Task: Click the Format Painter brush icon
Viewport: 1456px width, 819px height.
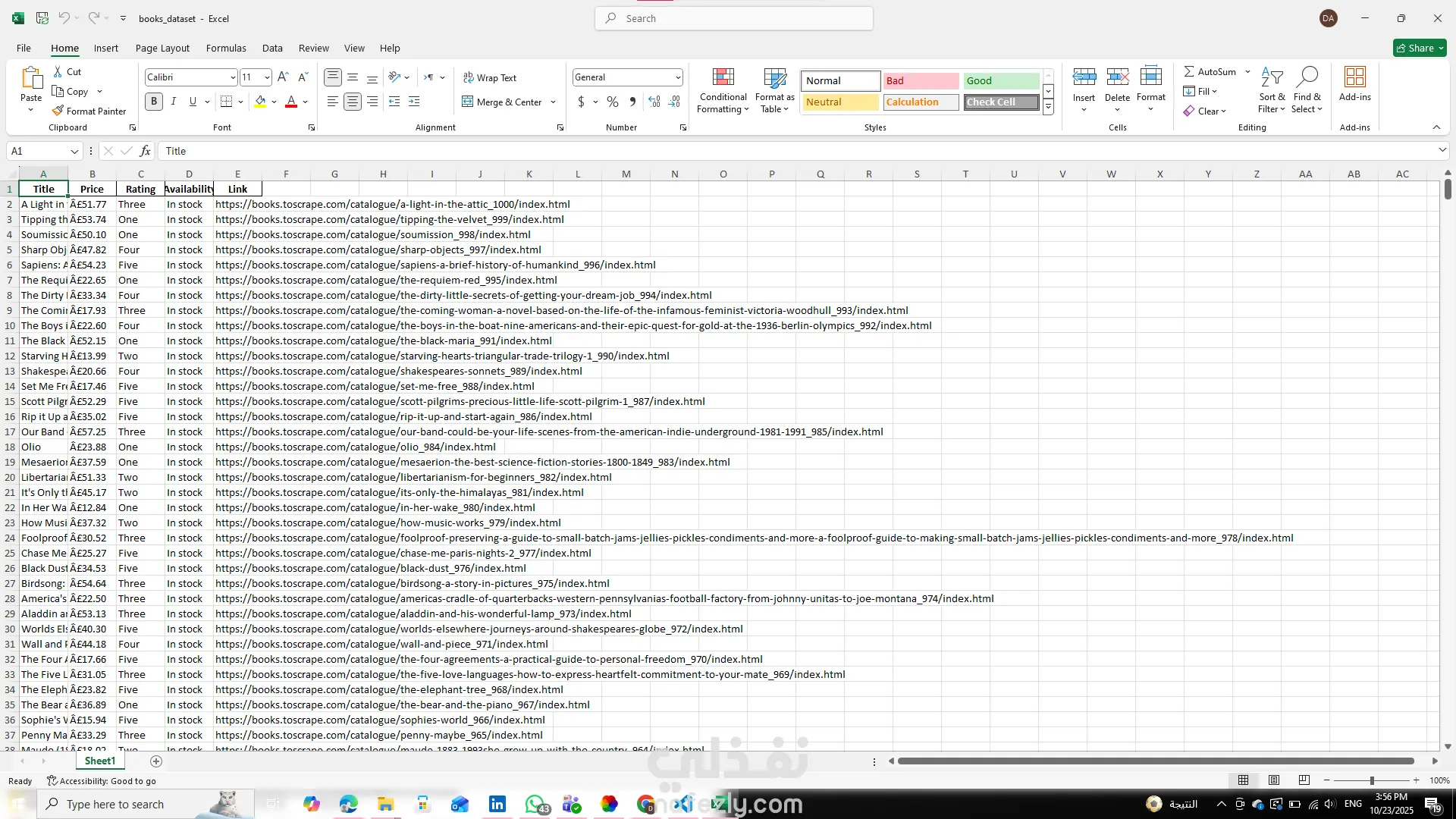Action: (x=58, y=111)
